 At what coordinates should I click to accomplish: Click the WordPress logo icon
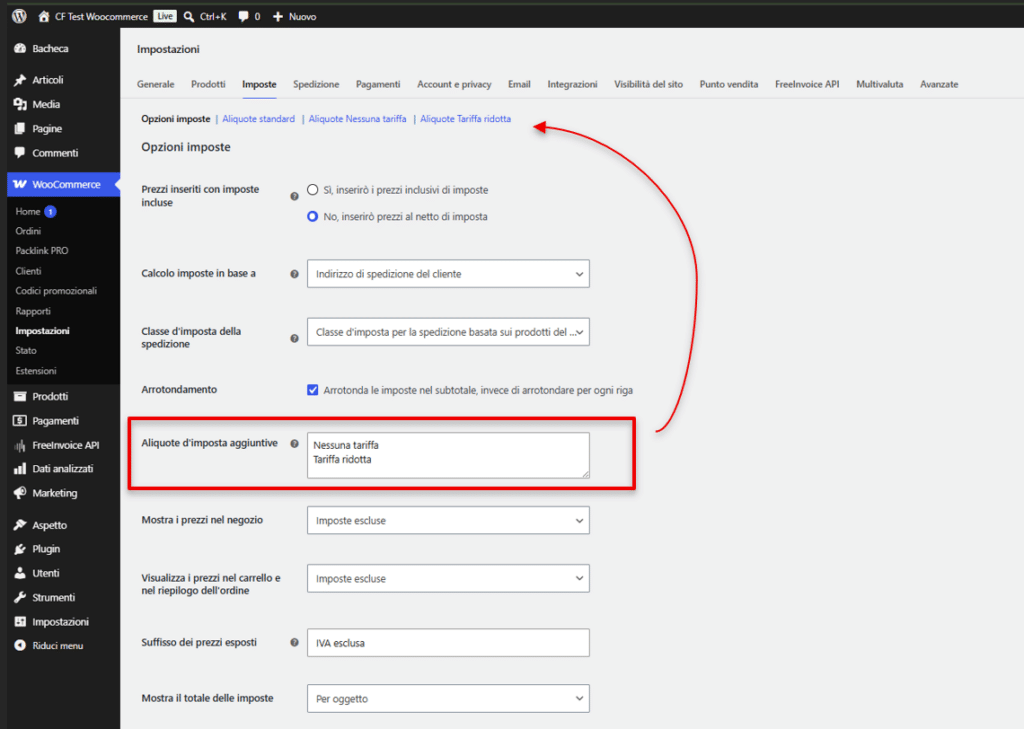point(20,16)
